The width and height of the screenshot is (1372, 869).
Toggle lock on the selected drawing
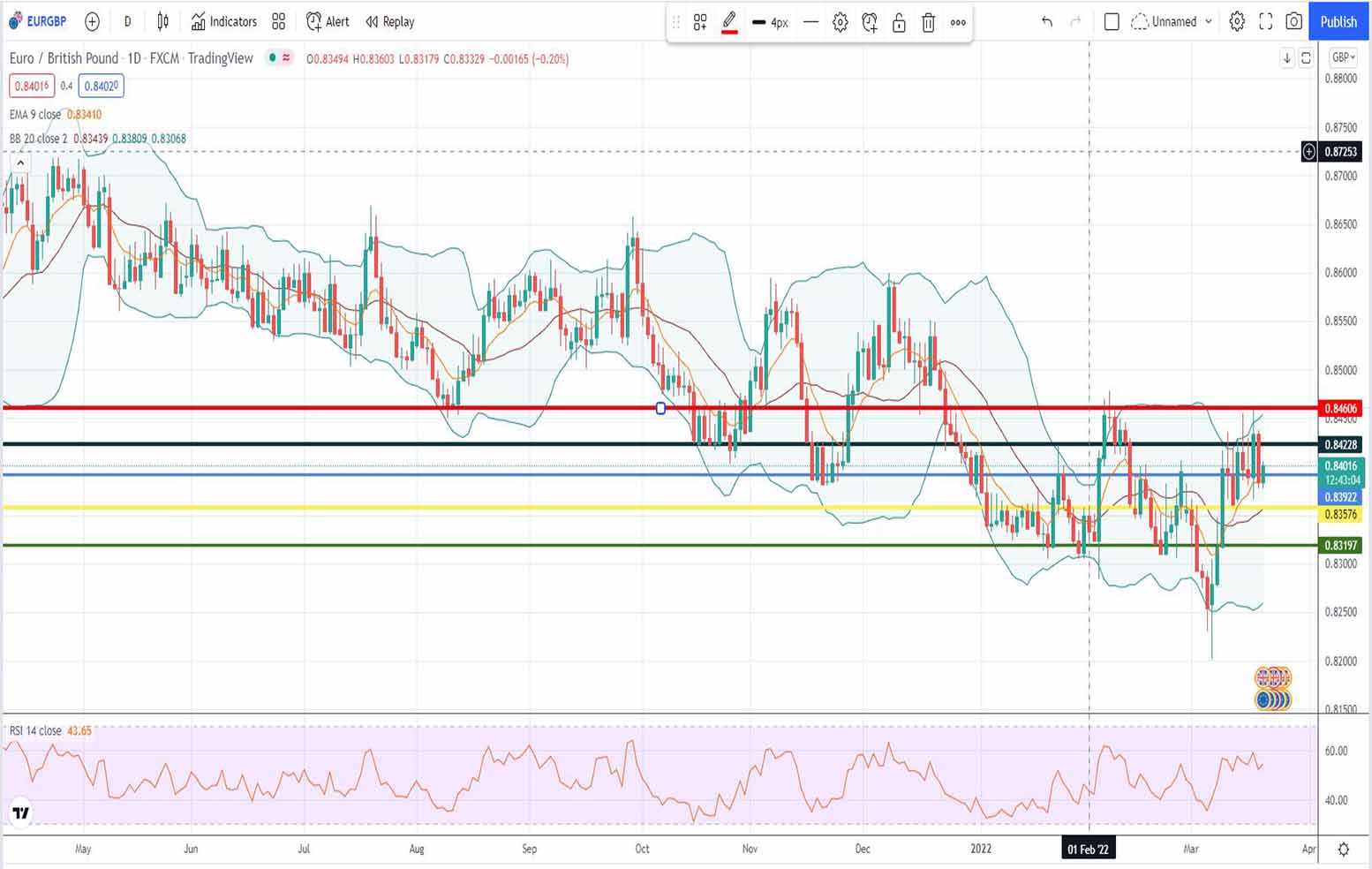(899, 23)
